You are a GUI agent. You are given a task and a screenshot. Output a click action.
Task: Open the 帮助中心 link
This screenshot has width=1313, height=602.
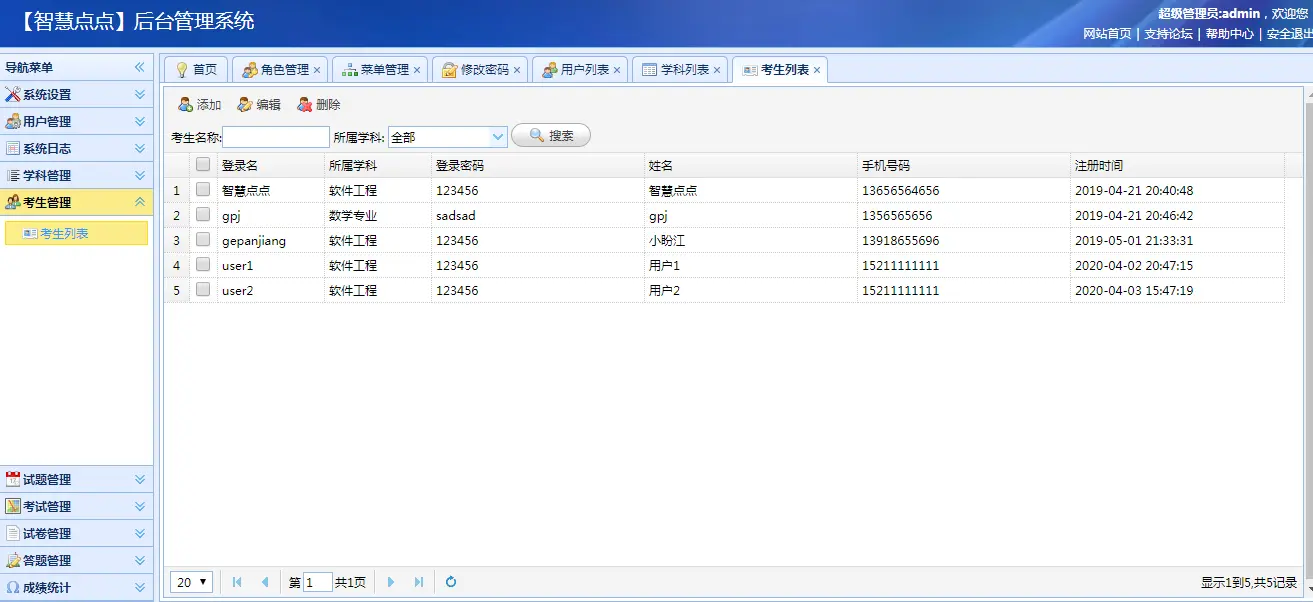[1229, 33]
